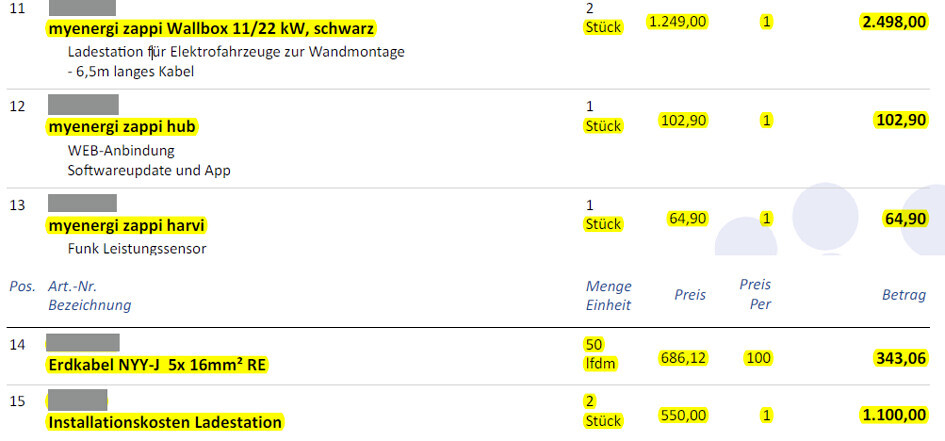
Task: Click the unit price 1.249,00
Action: pyautogui.click(x=678, y=21)
